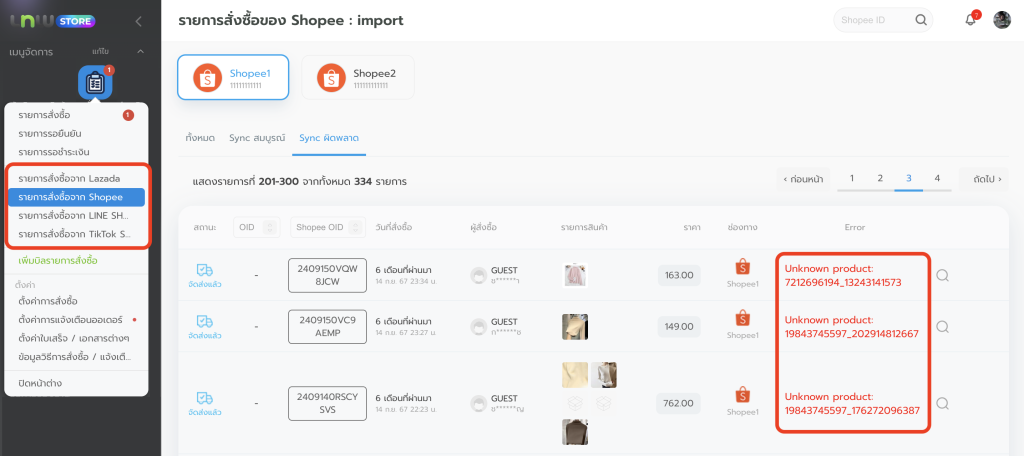This screenshot has height=456, width=1024.
Task: Collapse the เมนูจัดการ section chevron
Action: pos(140,51)
